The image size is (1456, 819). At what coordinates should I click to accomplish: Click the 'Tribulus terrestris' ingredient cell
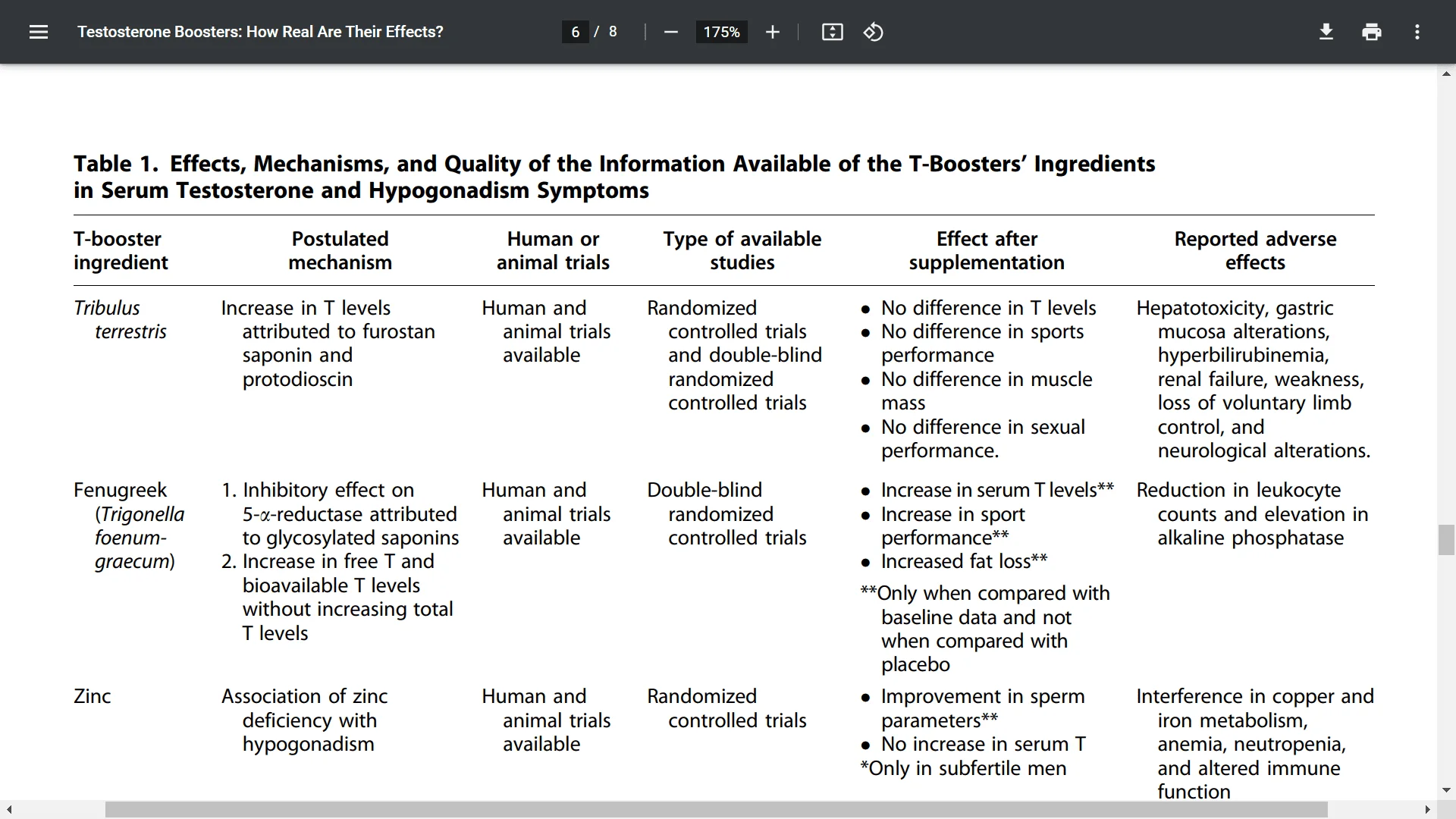tap(120, 319)
